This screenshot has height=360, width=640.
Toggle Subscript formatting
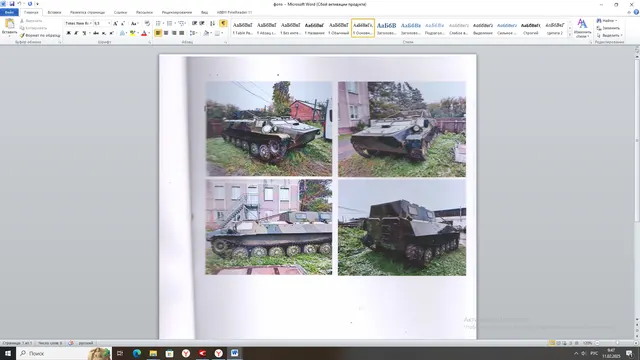coord(104,33)
